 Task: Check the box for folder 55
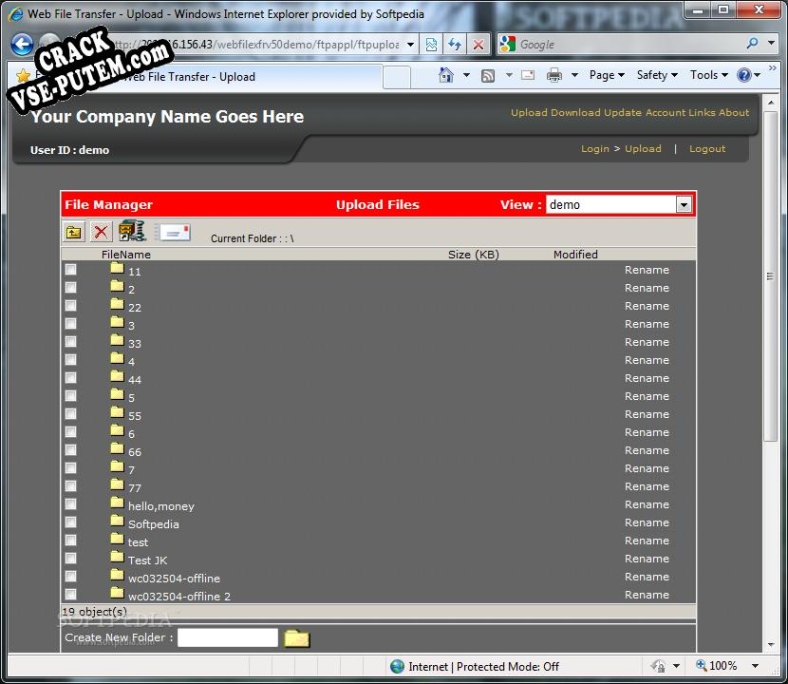click(71, 414)
